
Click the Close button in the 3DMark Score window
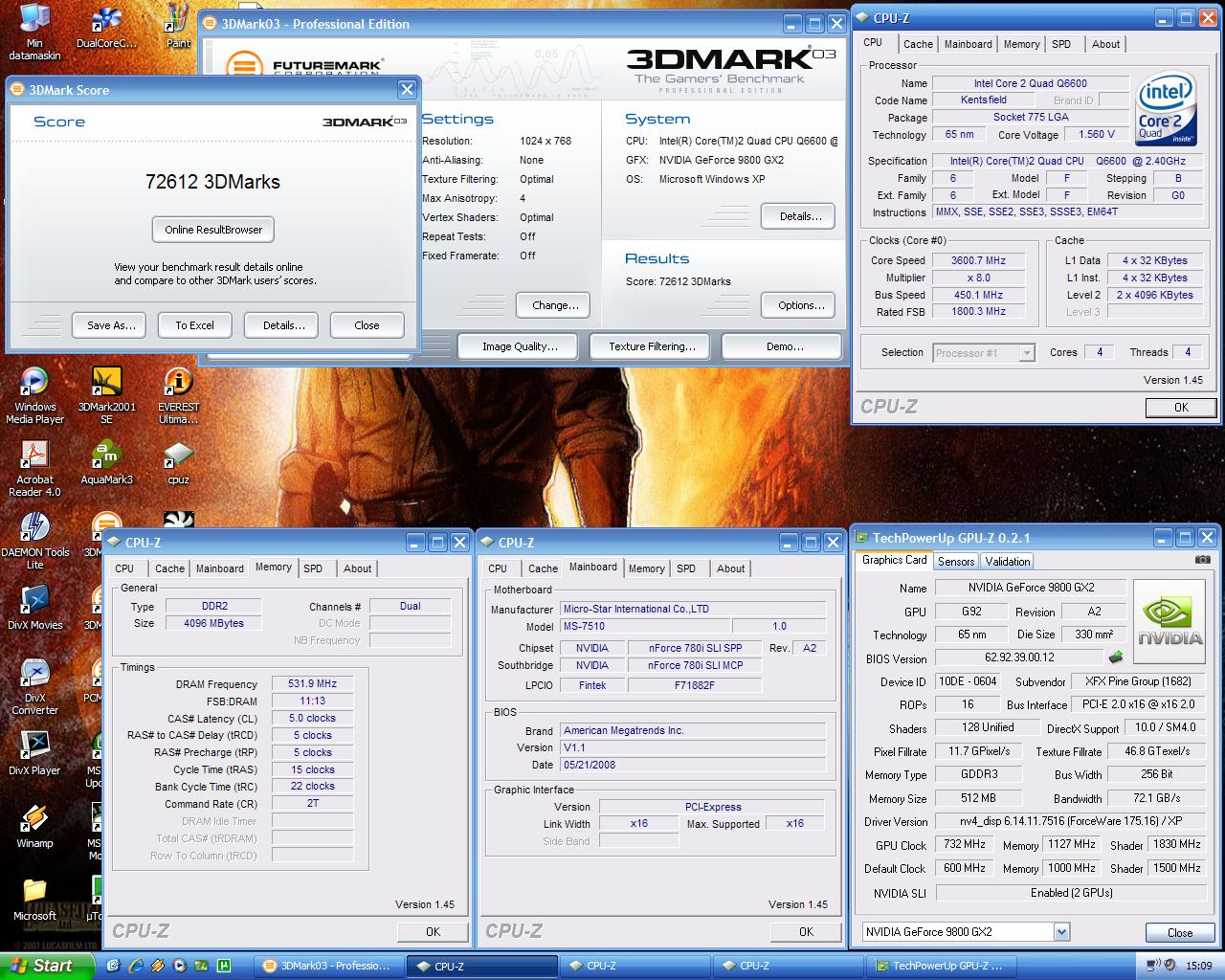tap(367, 325)
